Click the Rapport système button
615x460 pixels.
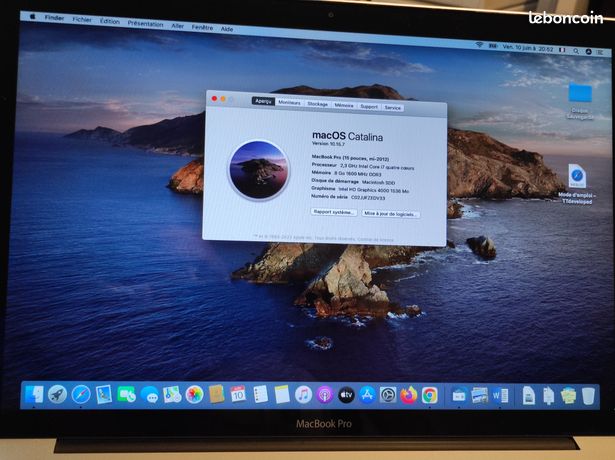334,212
